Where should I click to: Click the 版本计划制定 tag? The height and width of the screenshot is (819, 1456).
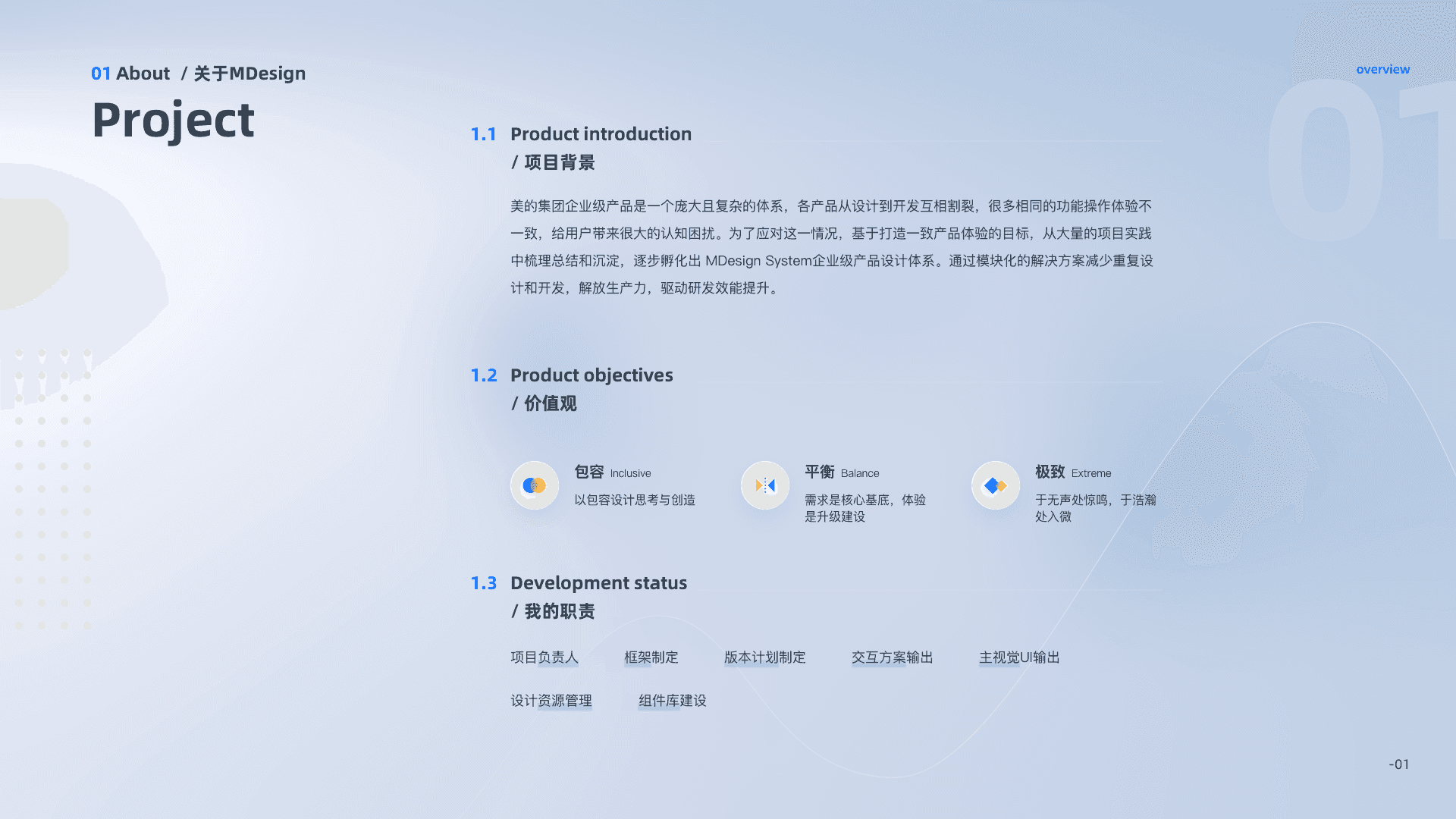click(764, 657)
